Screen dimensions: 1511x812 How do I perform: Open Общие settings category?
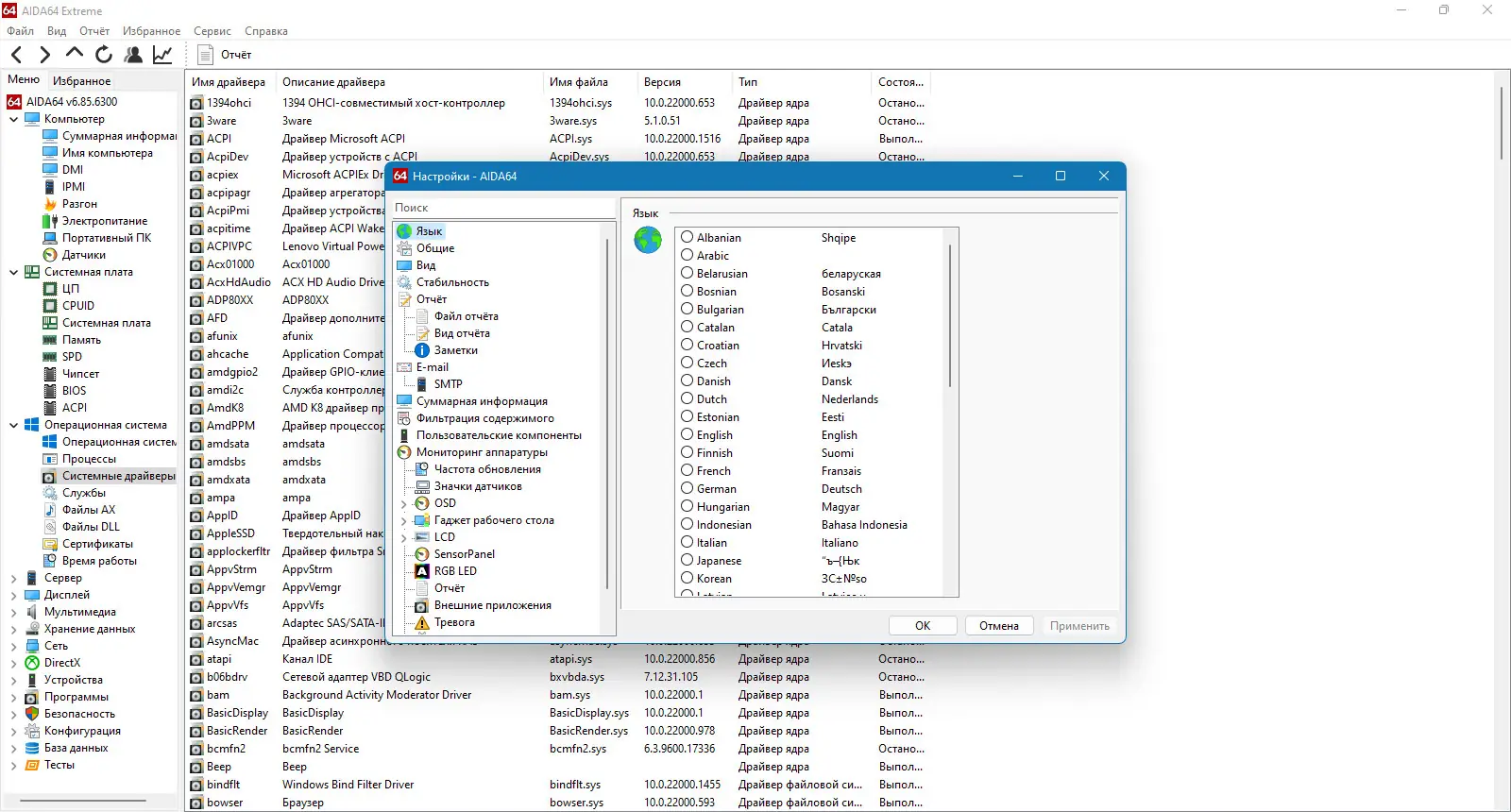click(x=435, y=248)
